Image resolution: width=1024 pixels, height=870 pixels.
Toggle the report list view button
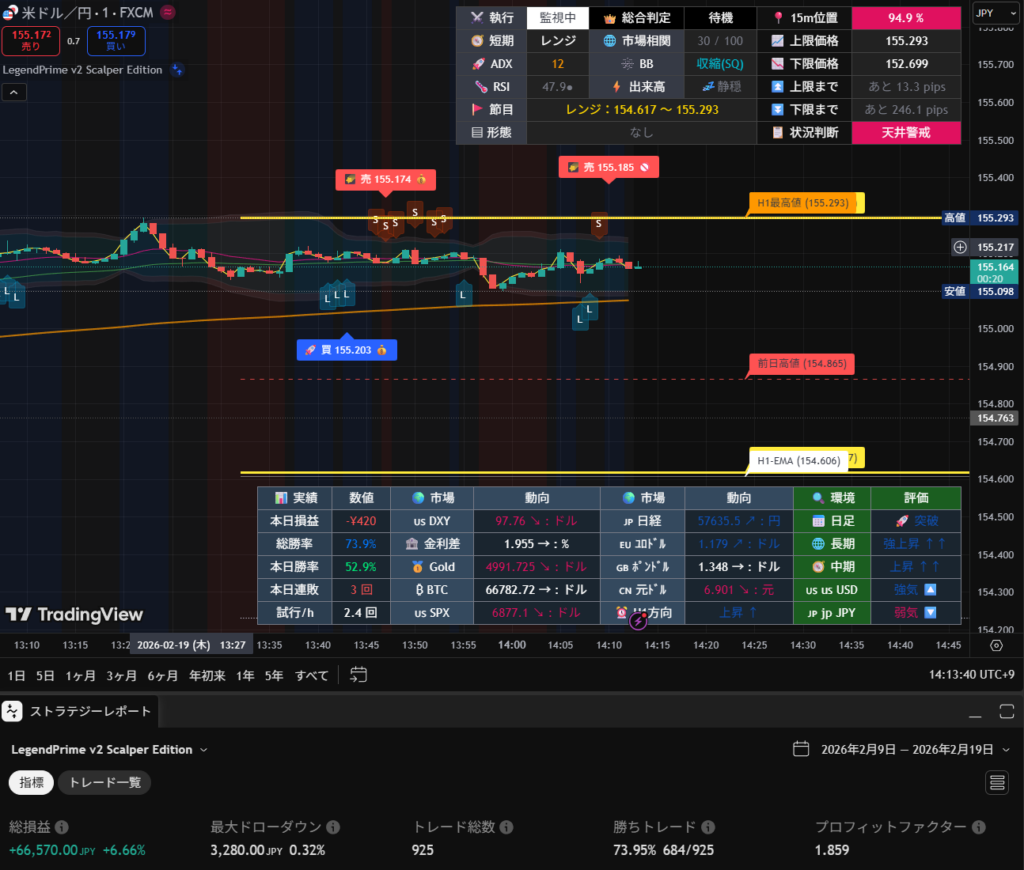[996, 782]
